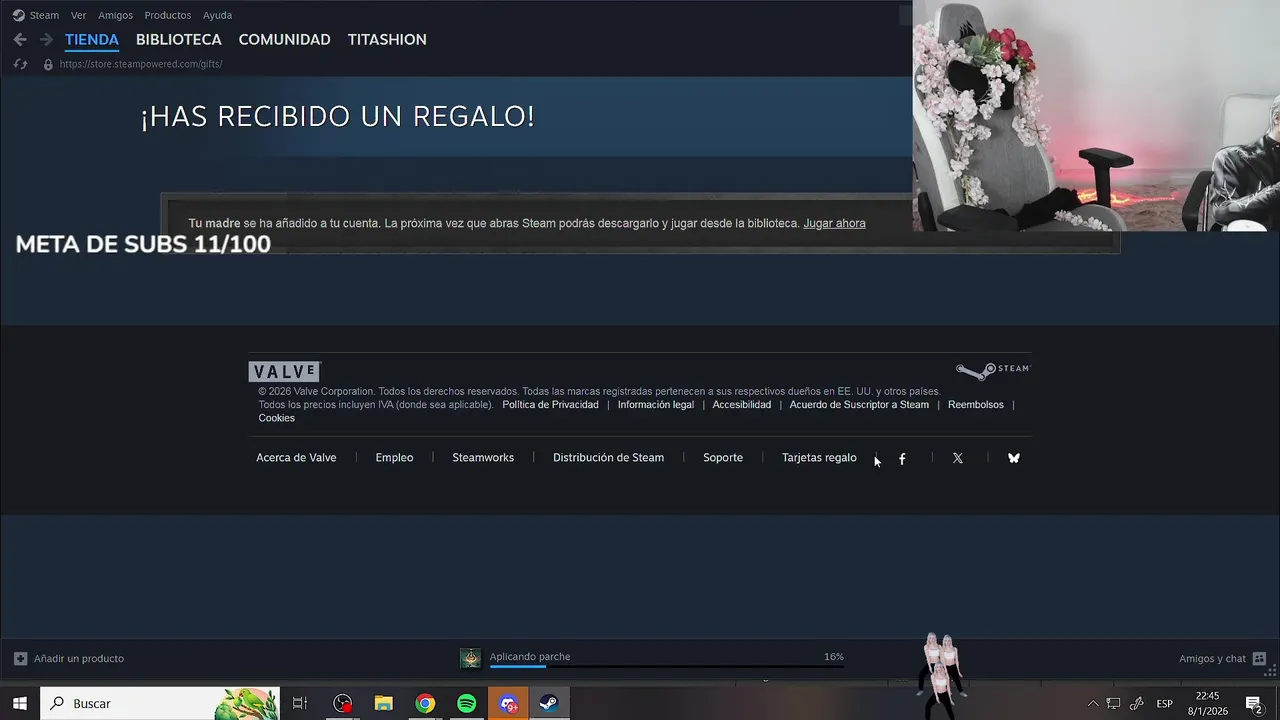Click the Steam logo menu icon
1280x720 pixels.
click(18, 15)
